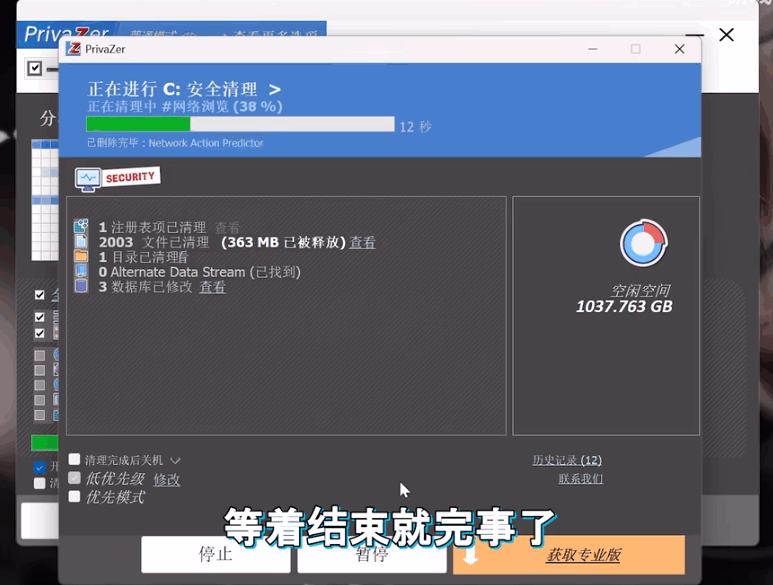
Task: Click 已删除完毕 : Network Action Predictor status text
Action: point(175,143)
